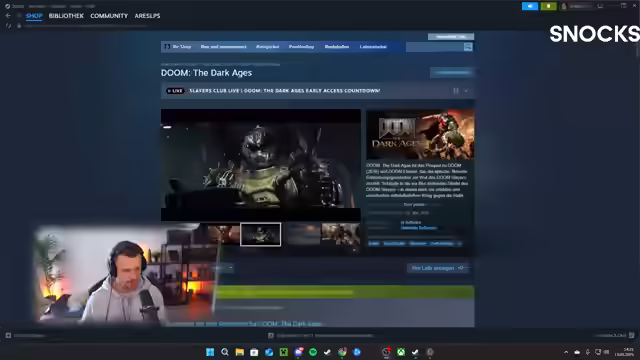Screen dimensions: 640x360
Task: Expand the tags list with the plus button
Action: 459,244
